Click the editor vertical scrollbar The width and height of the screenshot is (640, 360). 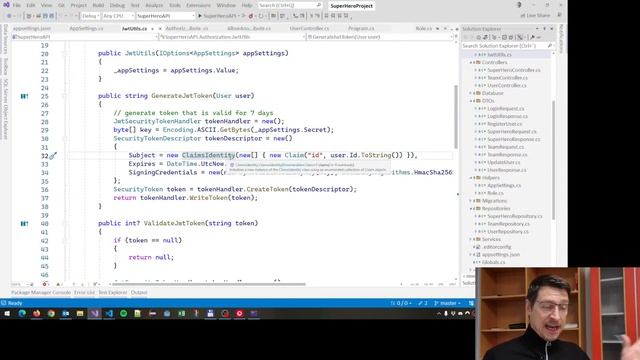click(x=456, y=117)
